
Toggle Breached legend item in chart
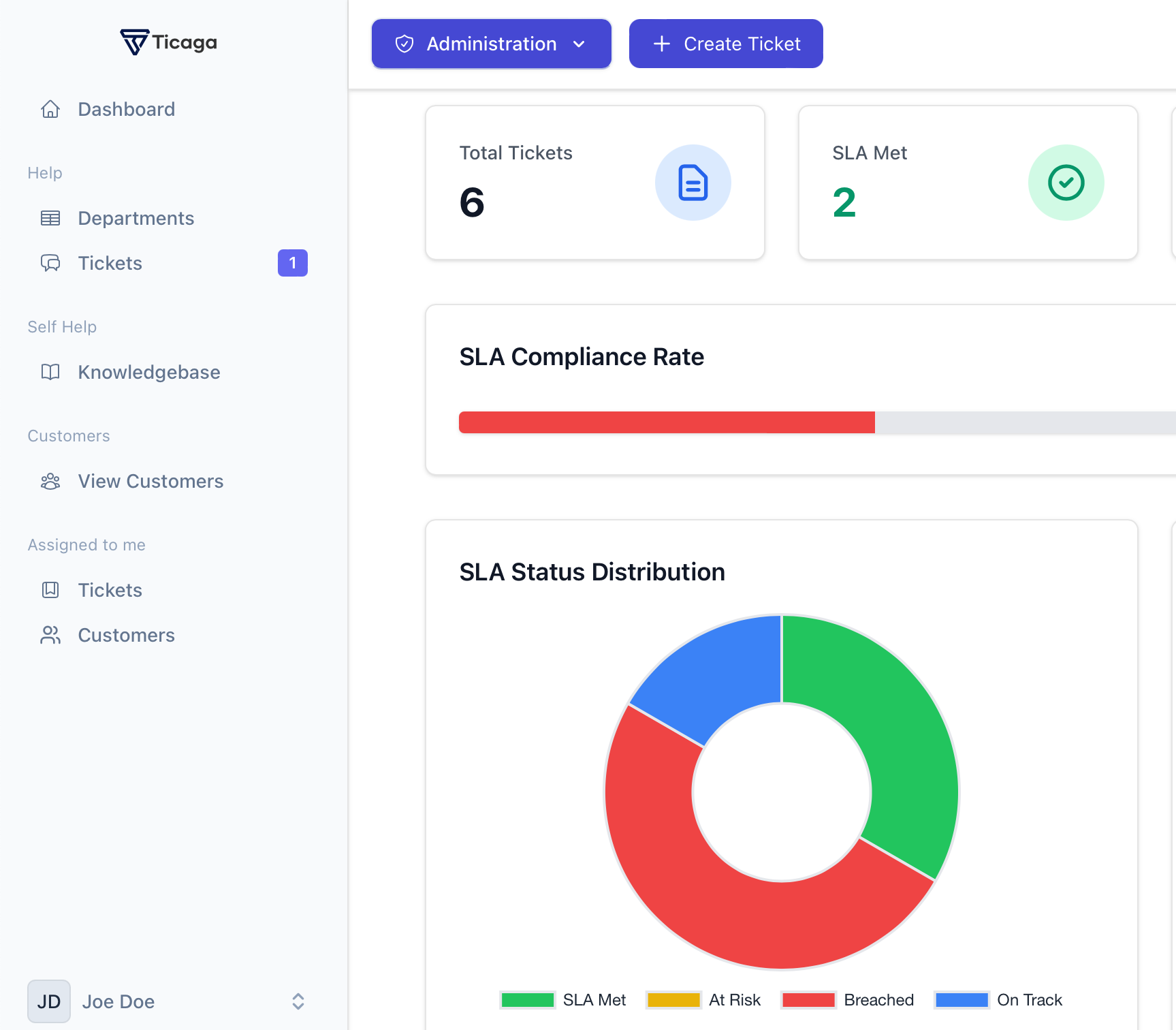pos(848,1000)
